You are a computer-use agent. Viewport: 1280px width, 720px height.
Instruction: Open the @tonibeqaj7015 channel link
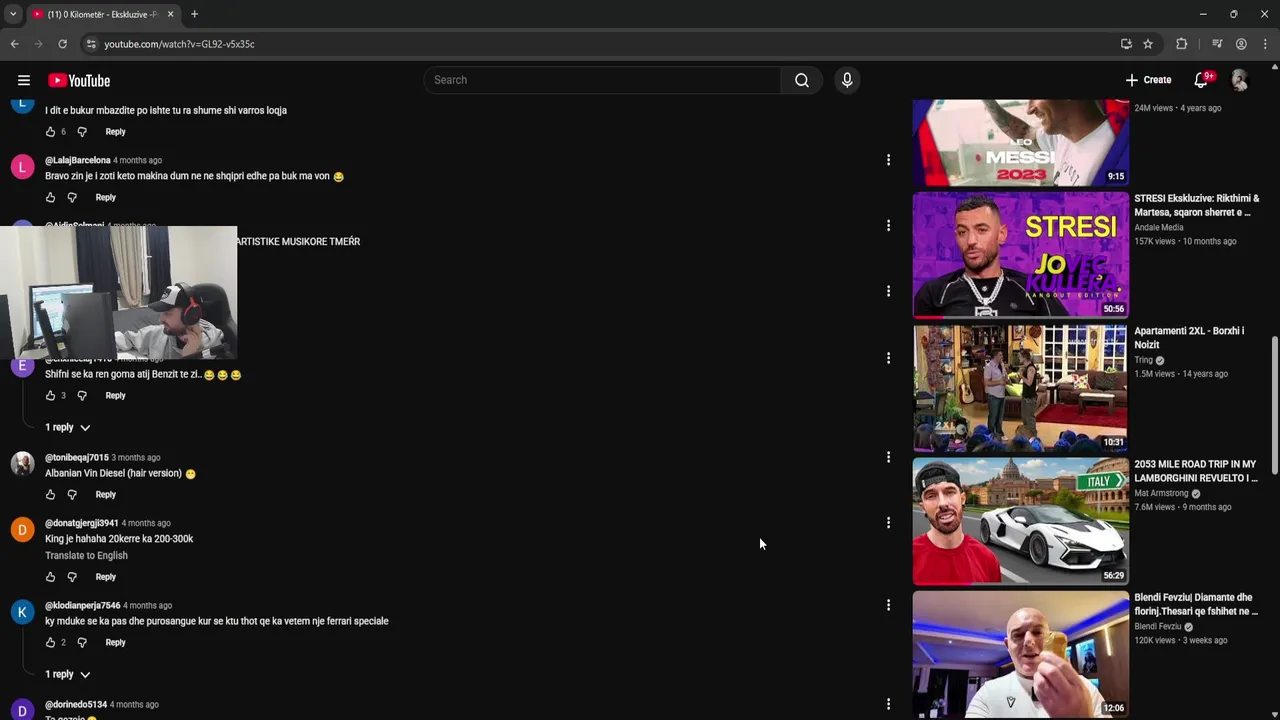pos(76,457)
